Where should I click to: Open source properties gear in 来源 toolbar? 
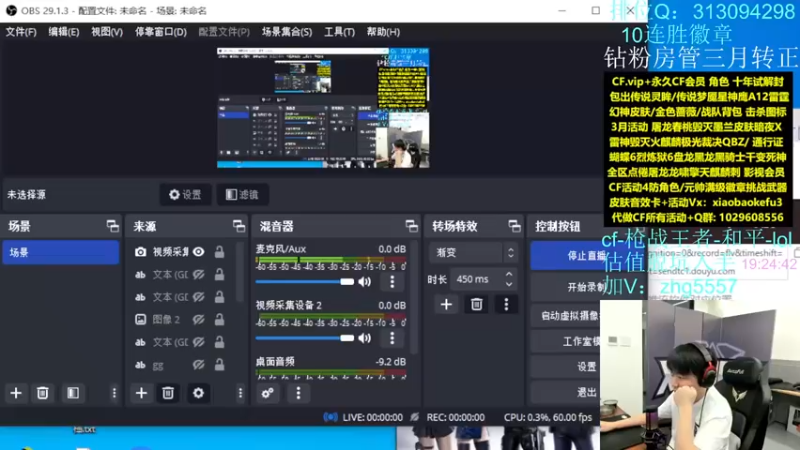[198, 393]
